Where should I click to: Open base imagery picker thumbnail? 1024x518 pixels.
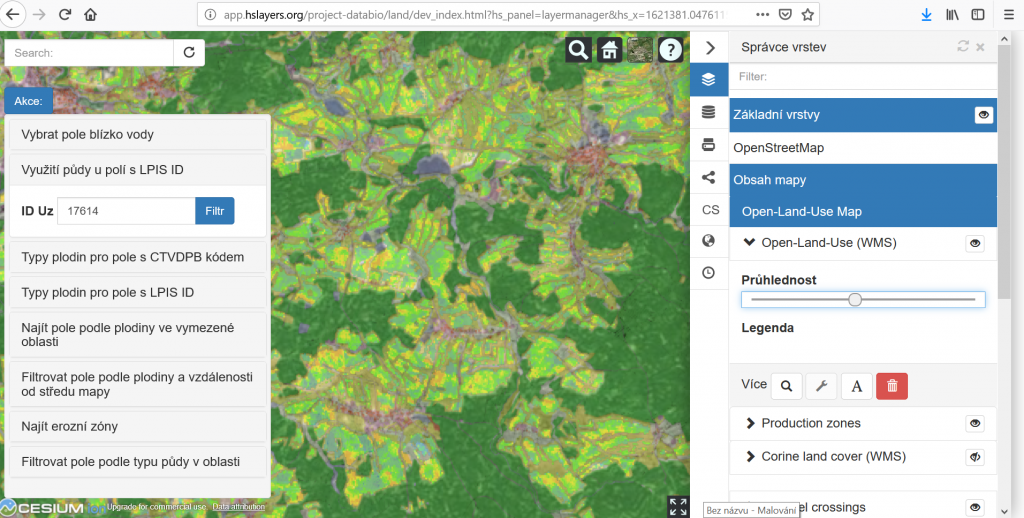(640, 49)
